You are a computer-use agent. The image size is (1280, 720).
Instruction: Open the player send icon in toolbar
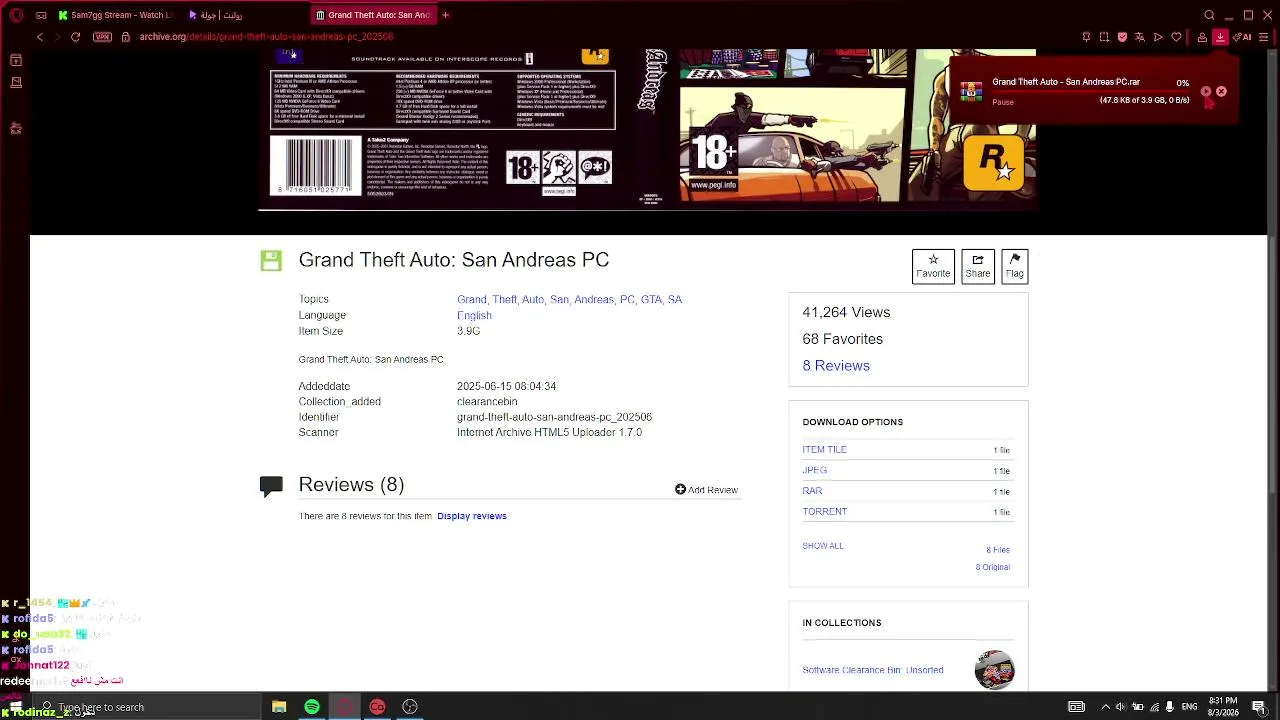(1158, 37)
